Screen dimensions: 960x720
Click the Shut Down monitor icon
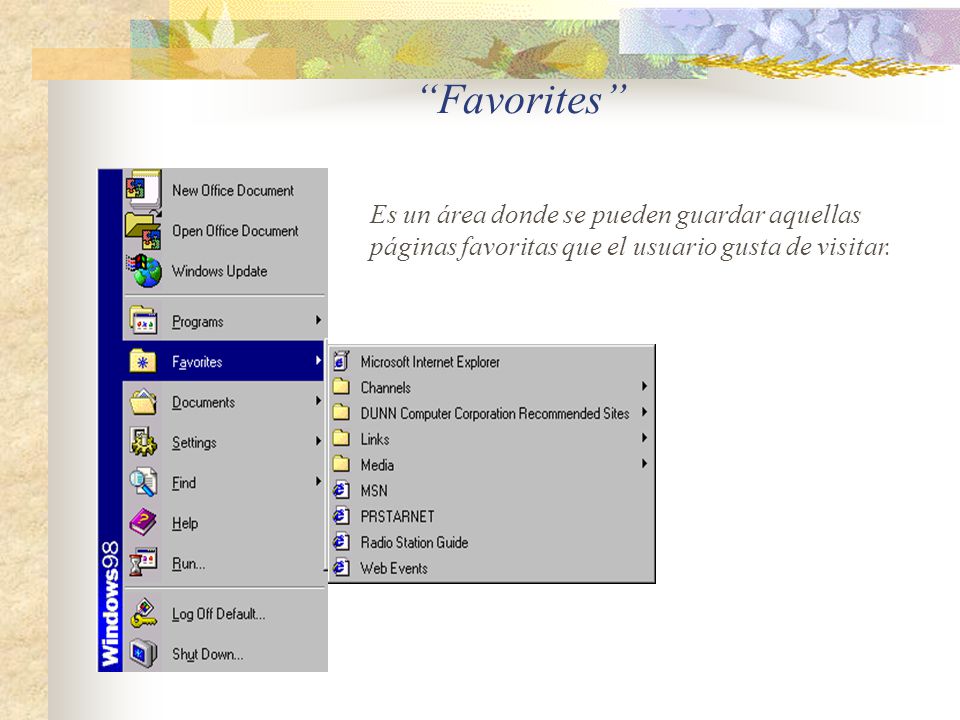coord(144,653)
